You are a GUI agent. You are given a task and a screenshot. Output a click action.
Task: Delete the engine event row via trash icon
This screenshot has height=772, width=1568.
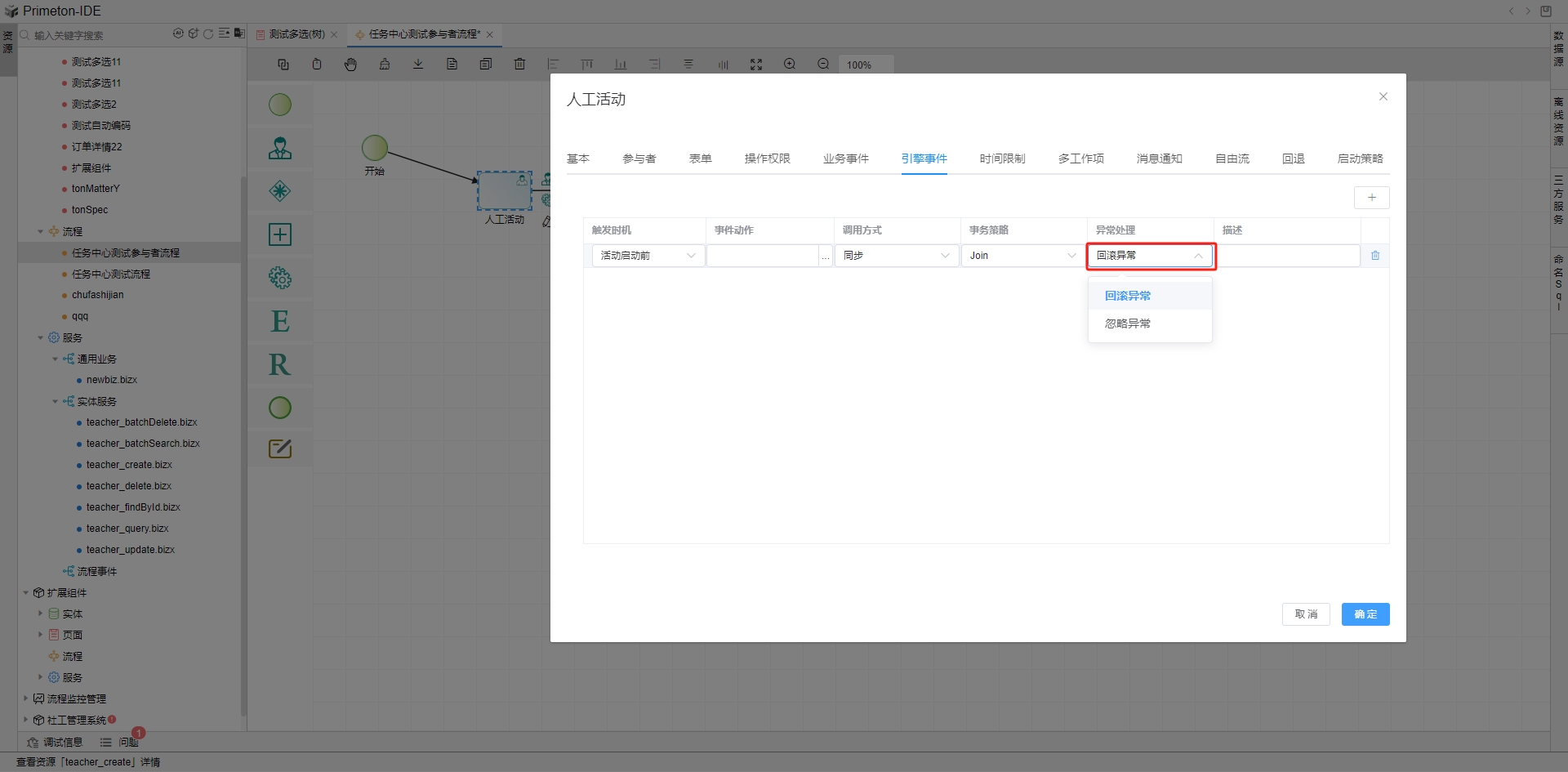tap(1375, 256)
